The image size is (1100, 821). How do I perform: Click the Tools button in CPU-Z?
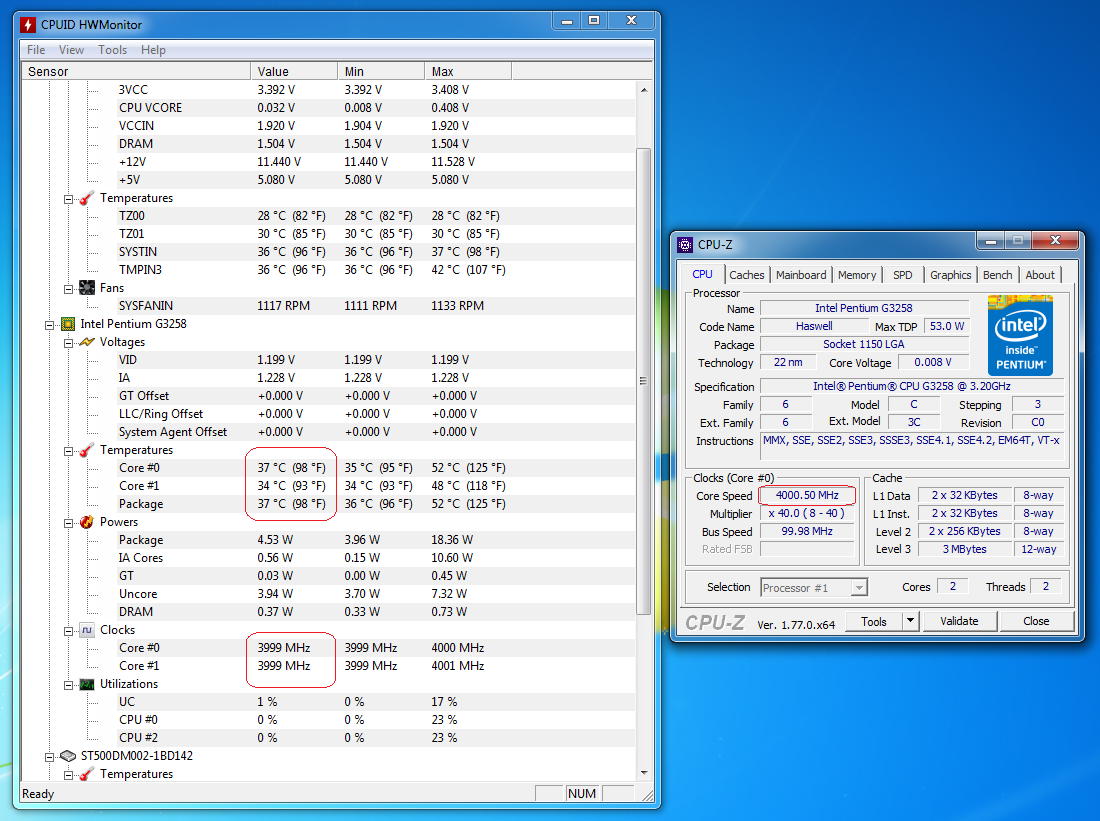point(873,621)
